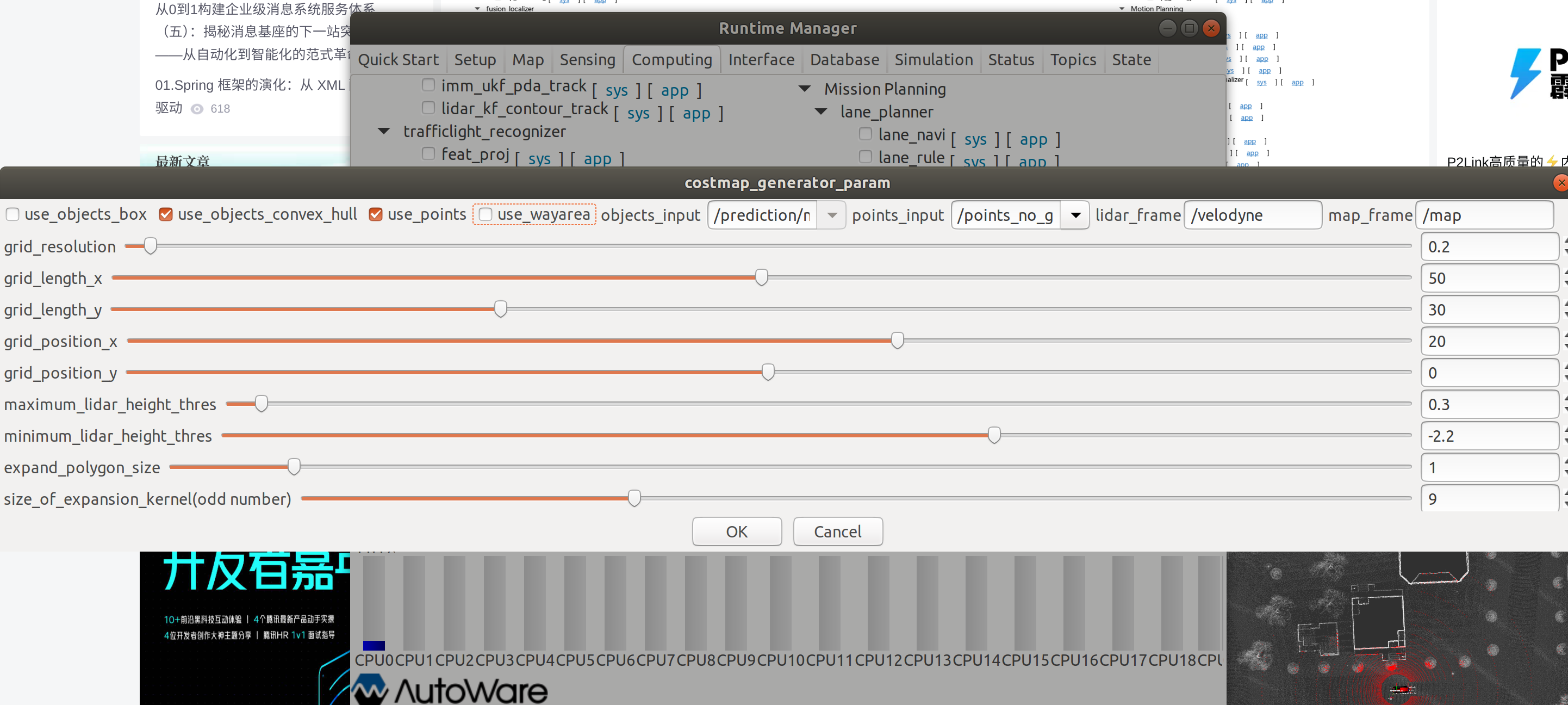This screenshot has height=705, width=1568.
Task: Open the points_input dropdown arrow
Action: click(1075, 215)
